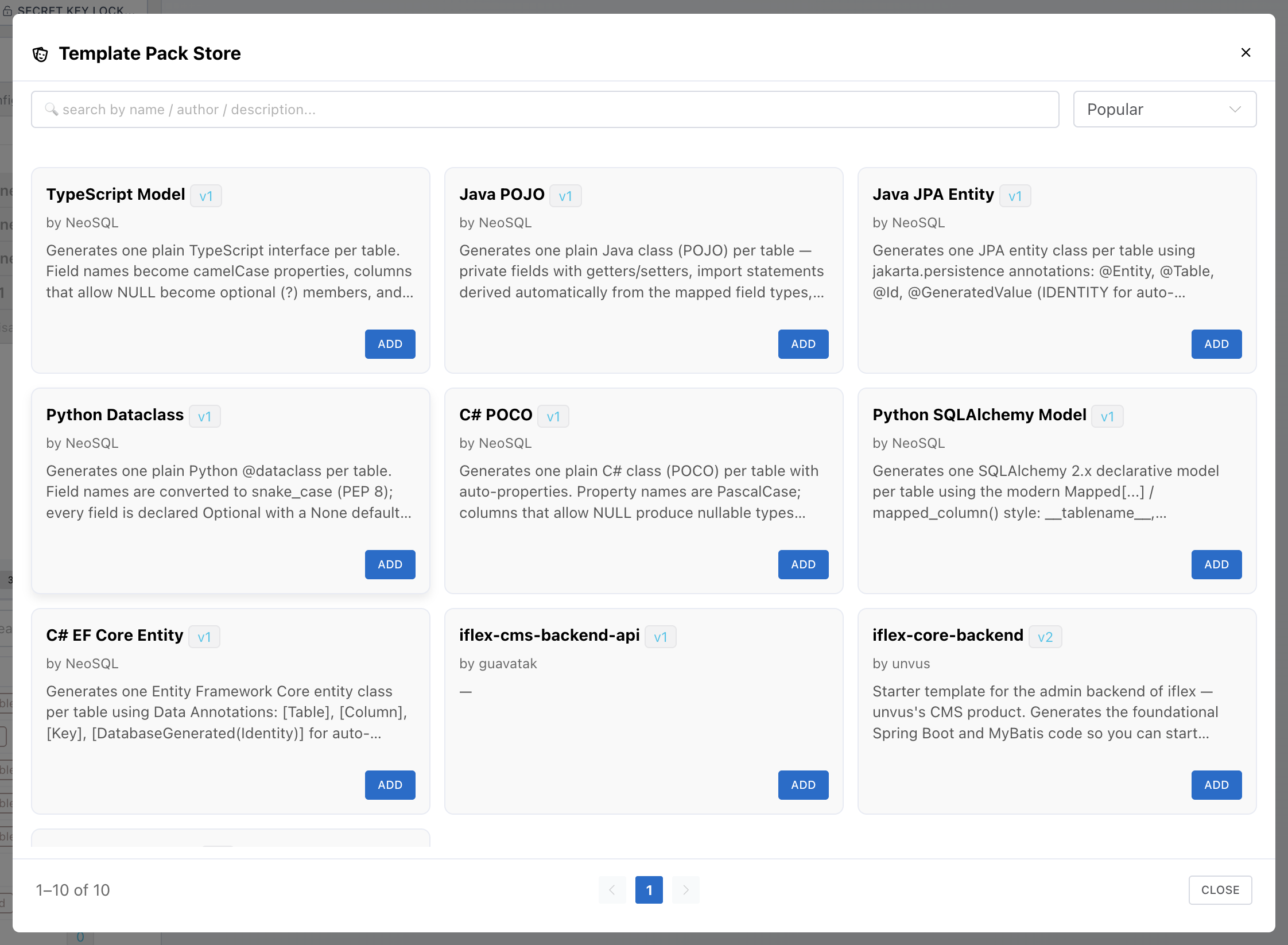Open the Popular sort dropdown
This screenshot has height=945, width=1288.
pyautogui.click(x=1165, y=109)
